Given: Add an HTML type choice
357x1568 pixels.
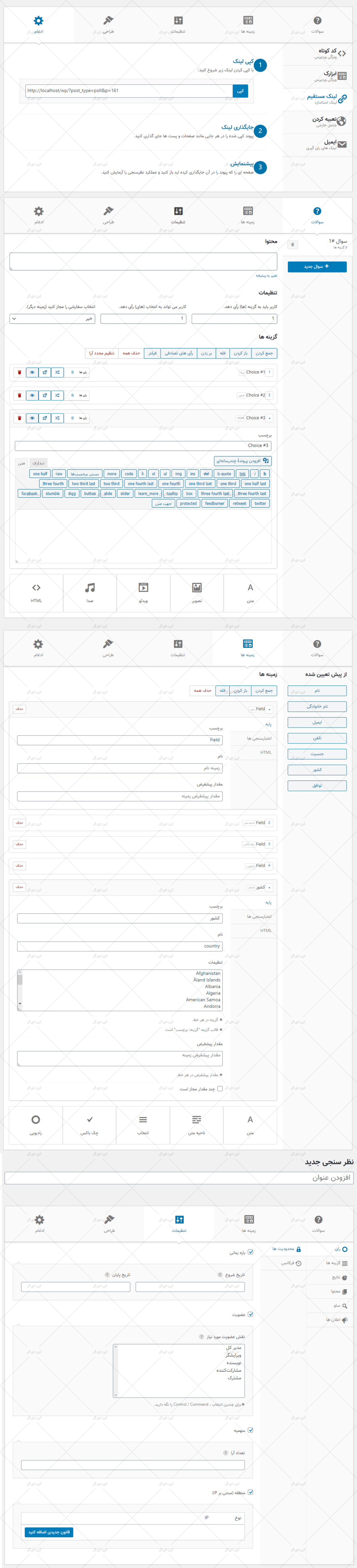Looking at the screenshot, I should point(37,592).
